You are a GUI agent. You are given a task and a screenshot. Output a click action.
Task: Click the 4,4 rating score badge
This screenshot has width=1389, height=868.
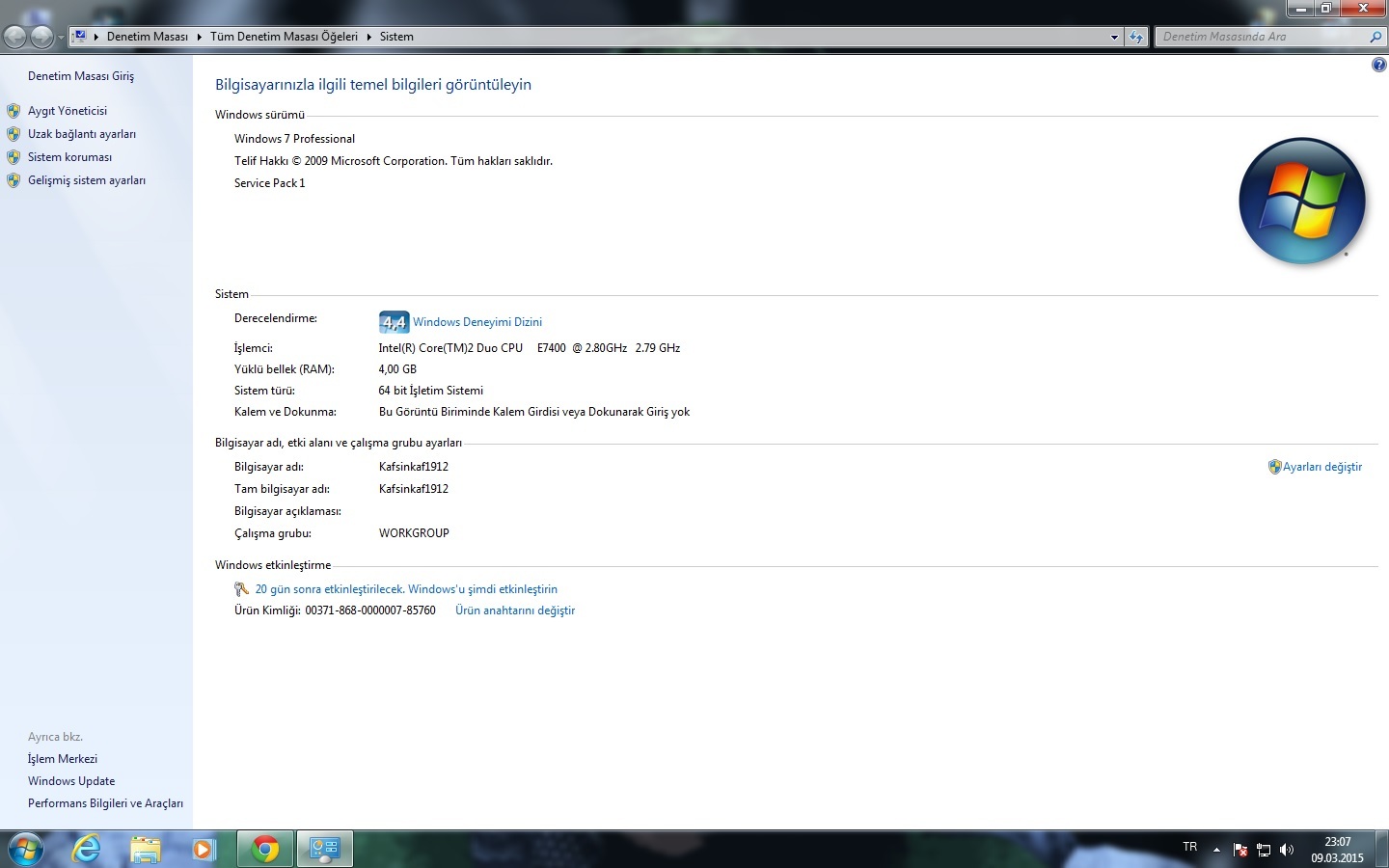[394, 322]
